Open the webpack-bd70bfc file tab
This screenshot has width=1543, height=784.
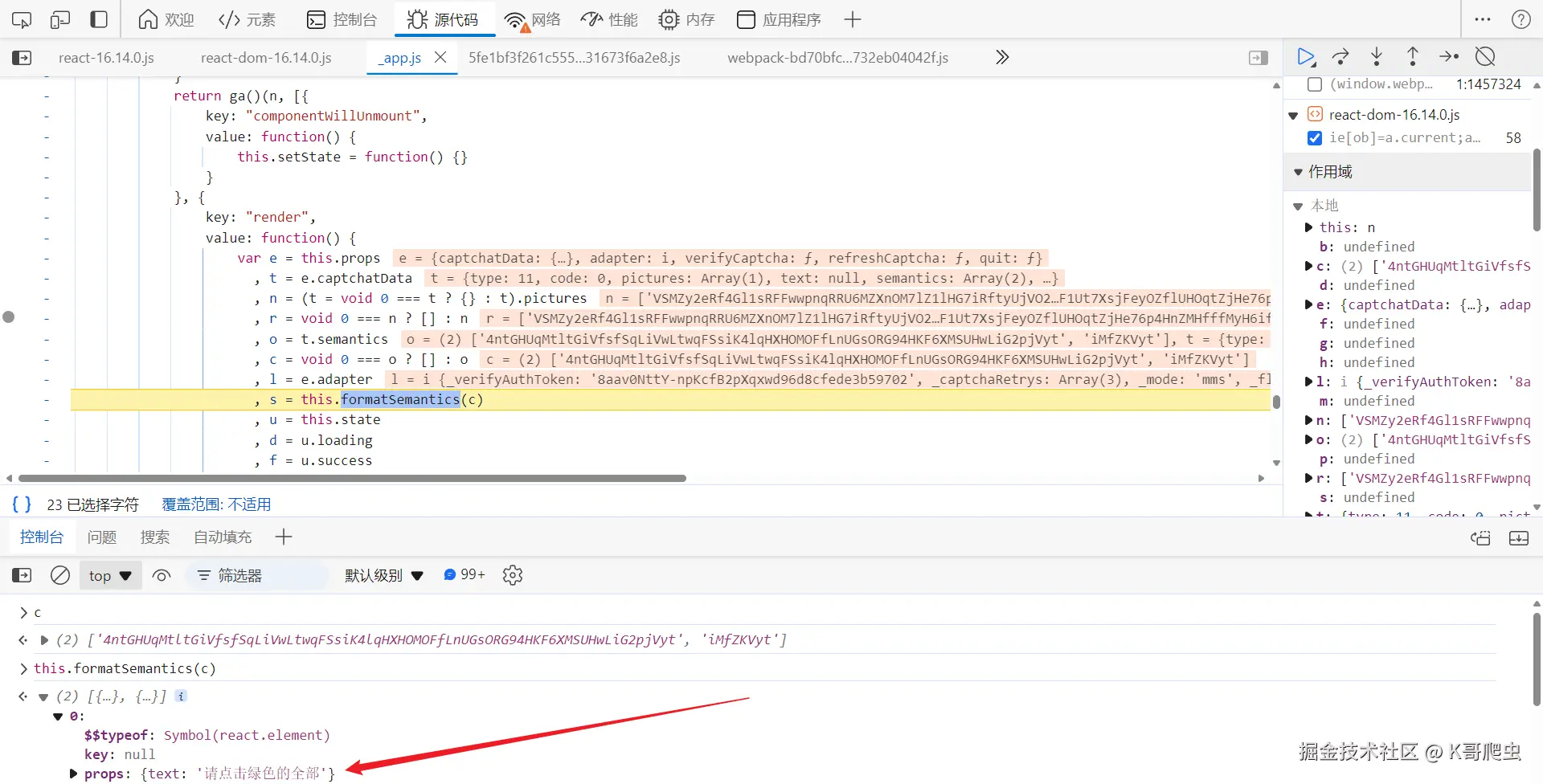[837, 58]
